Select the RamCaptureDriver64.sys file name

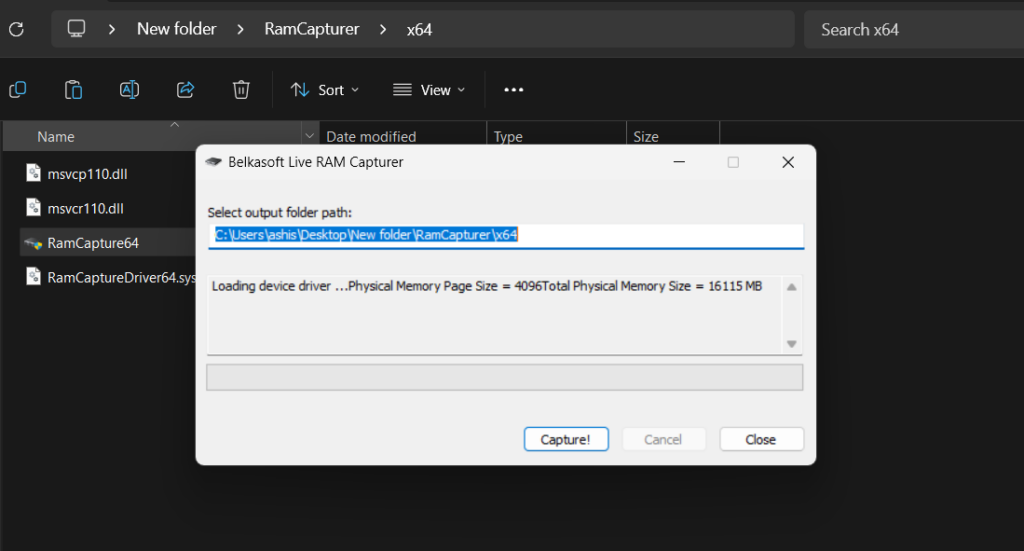click(x=121, y=277)
